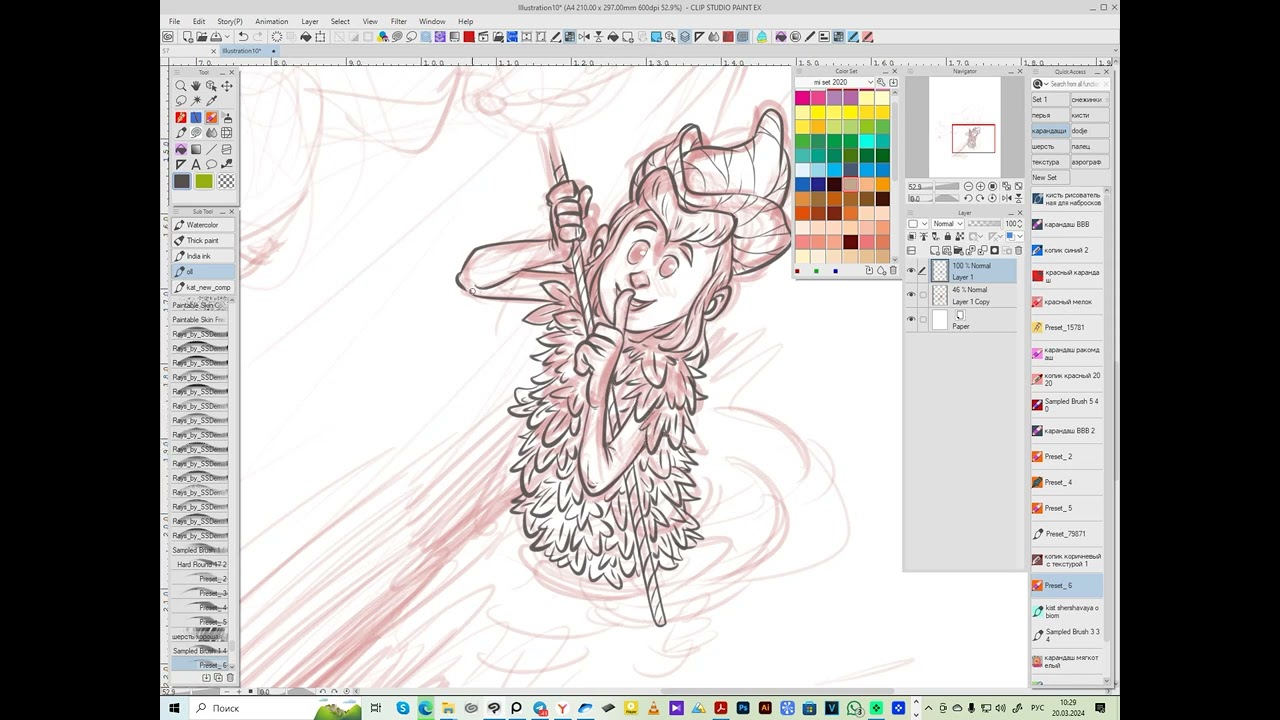Create a new raster layer

coord(934,250)
